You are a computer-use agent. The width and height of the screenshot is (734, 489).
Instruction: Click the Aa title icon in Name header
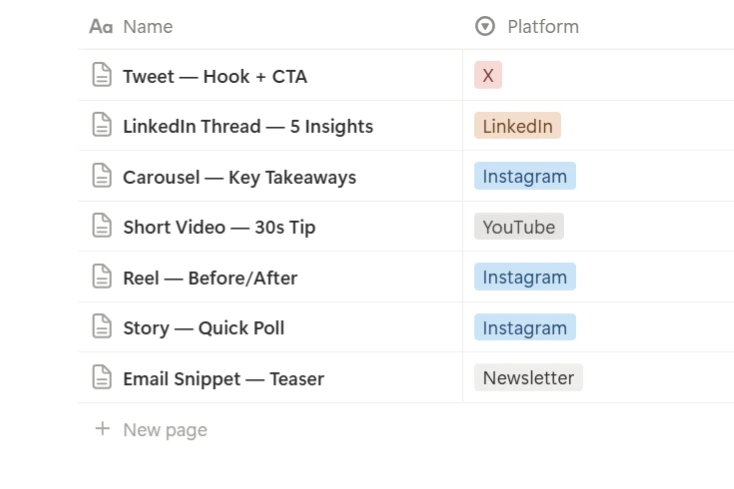tap(101, 26)
